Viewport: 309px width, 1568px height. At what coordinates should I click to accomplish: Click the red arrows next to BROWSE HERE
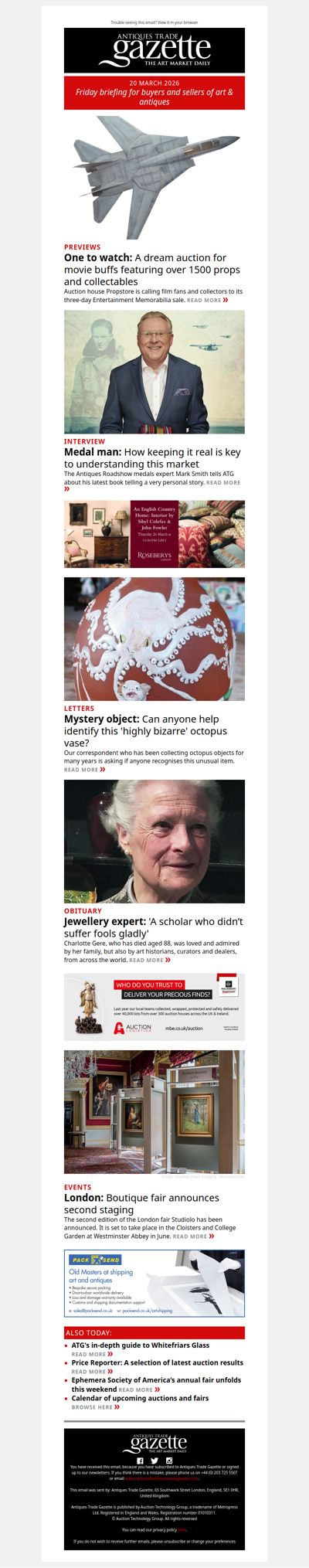[x=117, y=1407]
